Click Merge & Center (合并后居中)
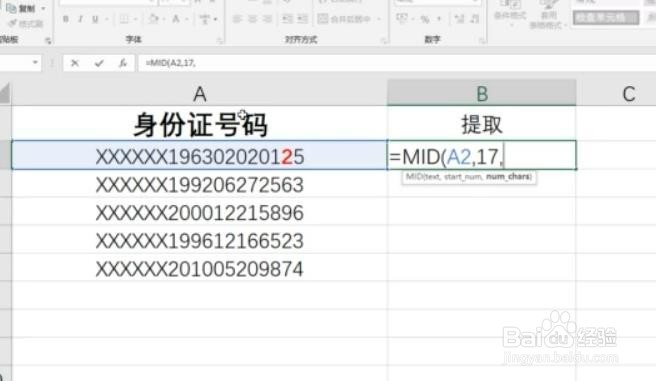The width and height of the screenshot is (656, 381). (345, 19)
